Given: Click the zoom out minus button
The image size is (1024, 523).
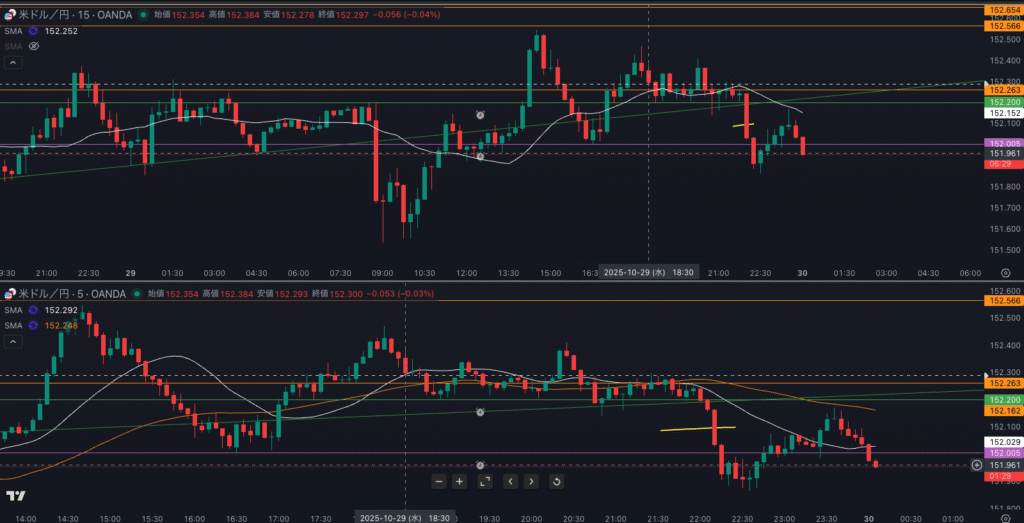Looking at the screenshot, I should 439,481.
